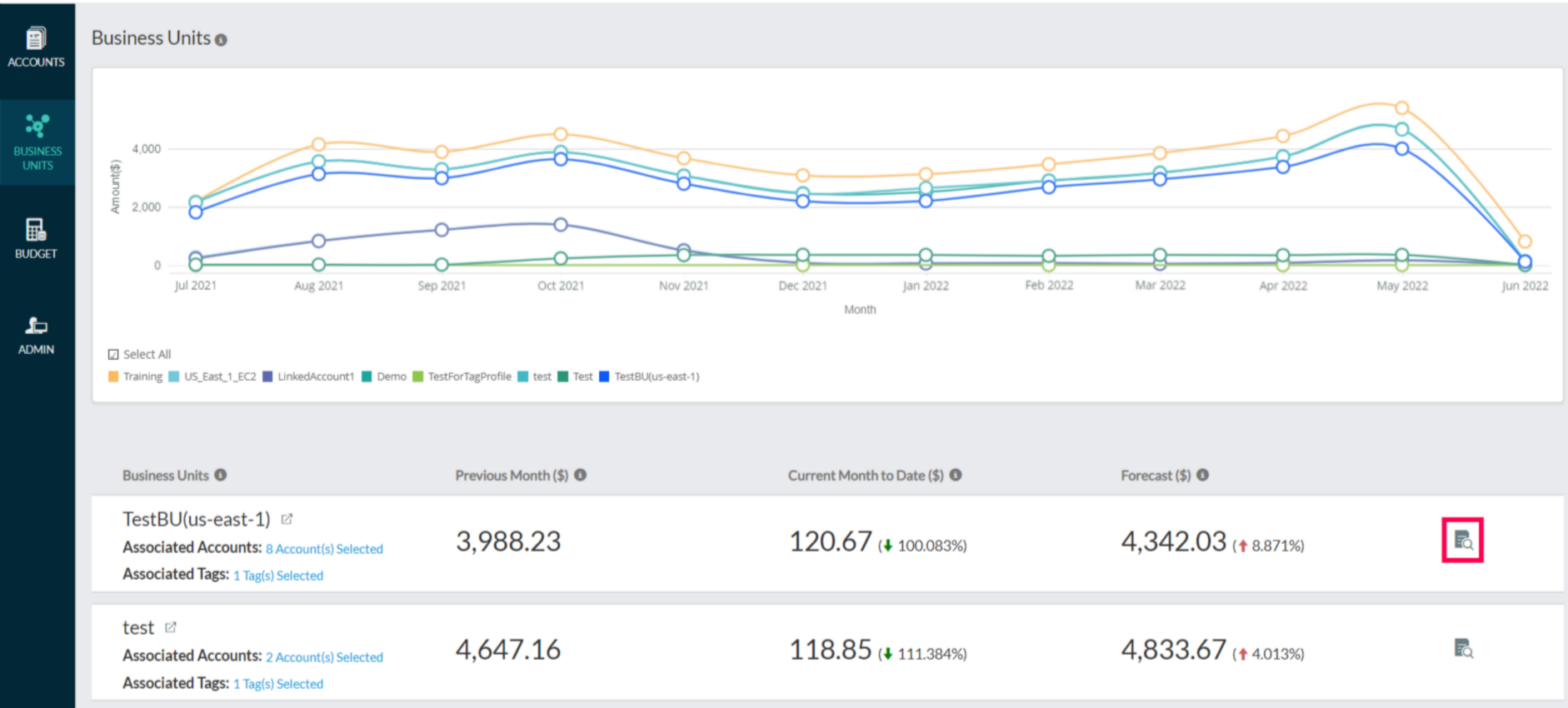Toggle lowercase test series in legend
The height and width of the screenshot is (708, 1568).
pos(535,376)
